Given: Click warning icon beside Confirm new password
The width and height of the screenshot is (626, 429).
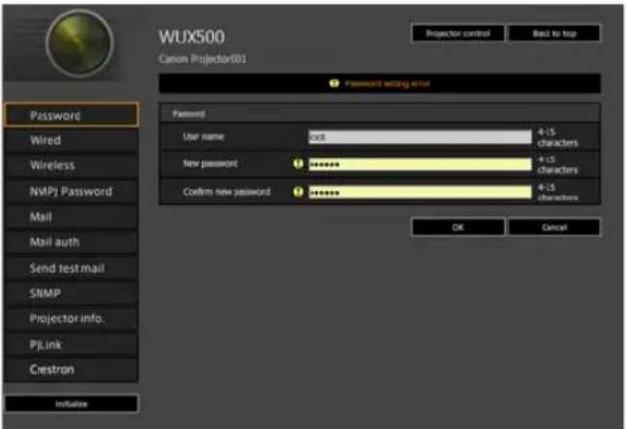Looking at the screenshot, I should point(298,192).
